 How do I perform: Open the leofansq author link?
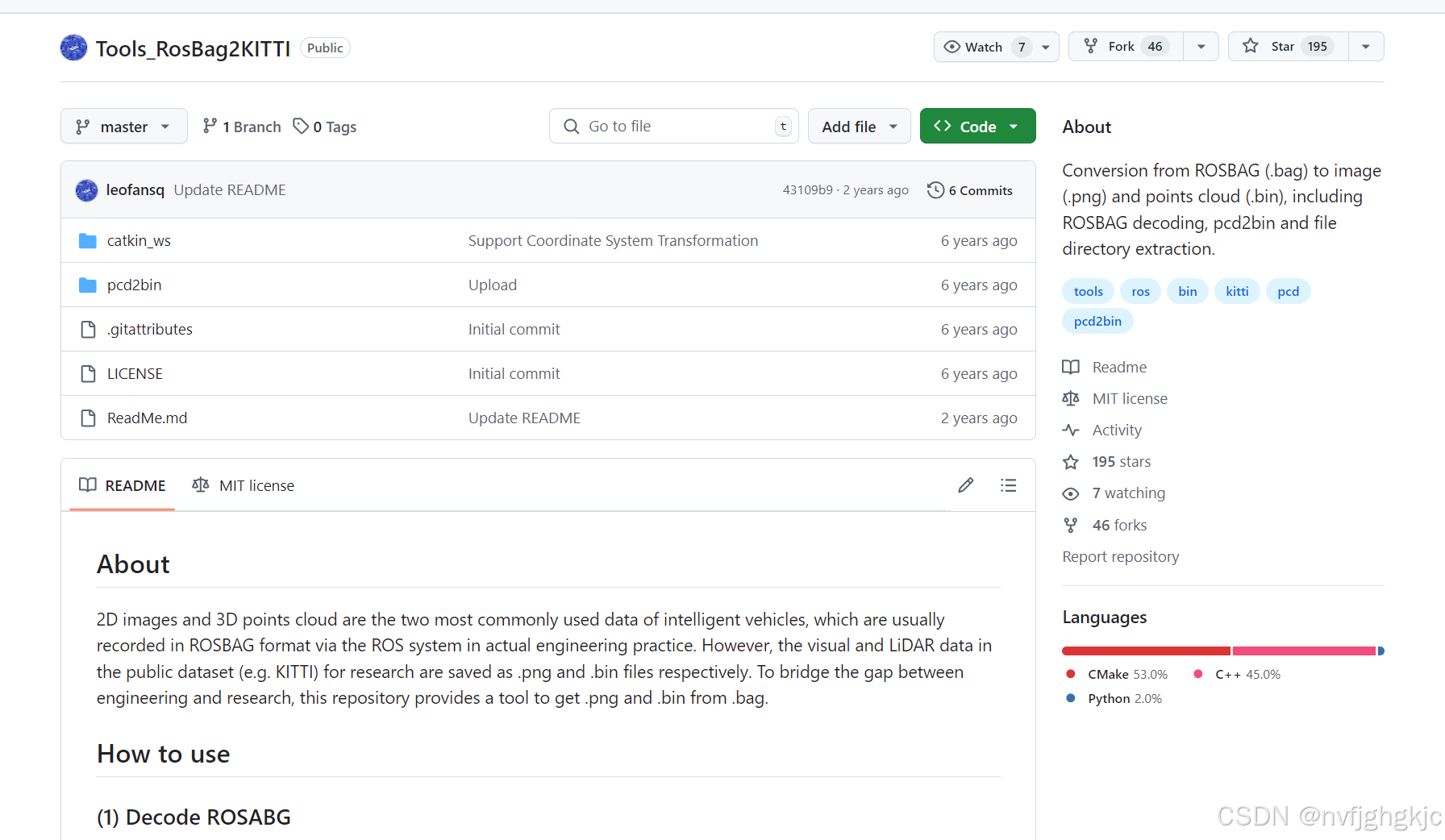pos(135,190)
